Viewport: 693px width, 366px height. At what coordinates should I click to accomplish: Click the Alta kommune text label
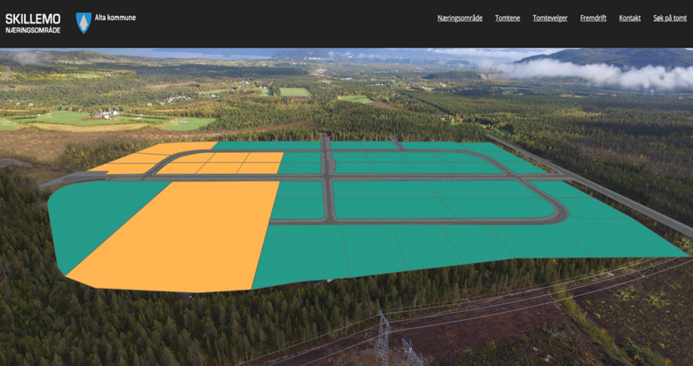(x=115, y=18)
